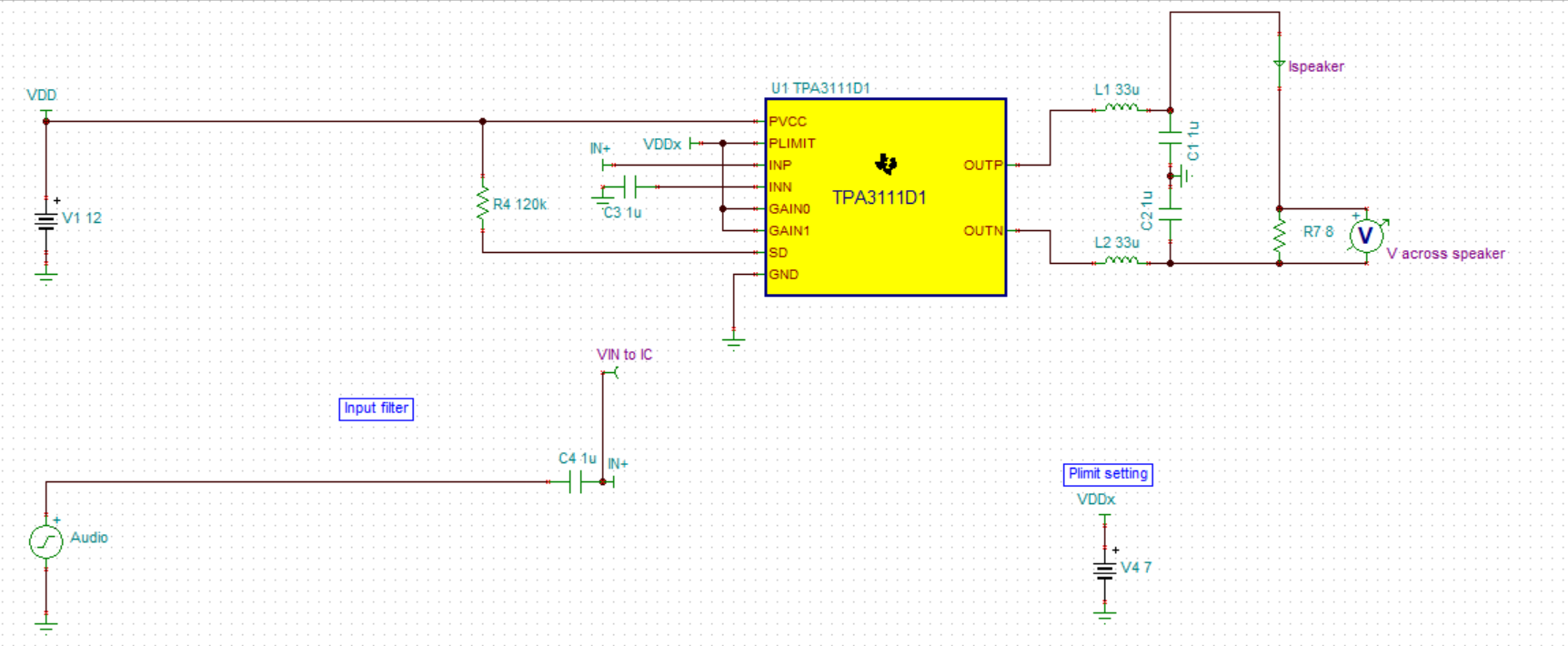The height and width of the screenshot is (646, 1568).
Task: Click the Texas Instruments logo on chip
Action: point(886,164)
